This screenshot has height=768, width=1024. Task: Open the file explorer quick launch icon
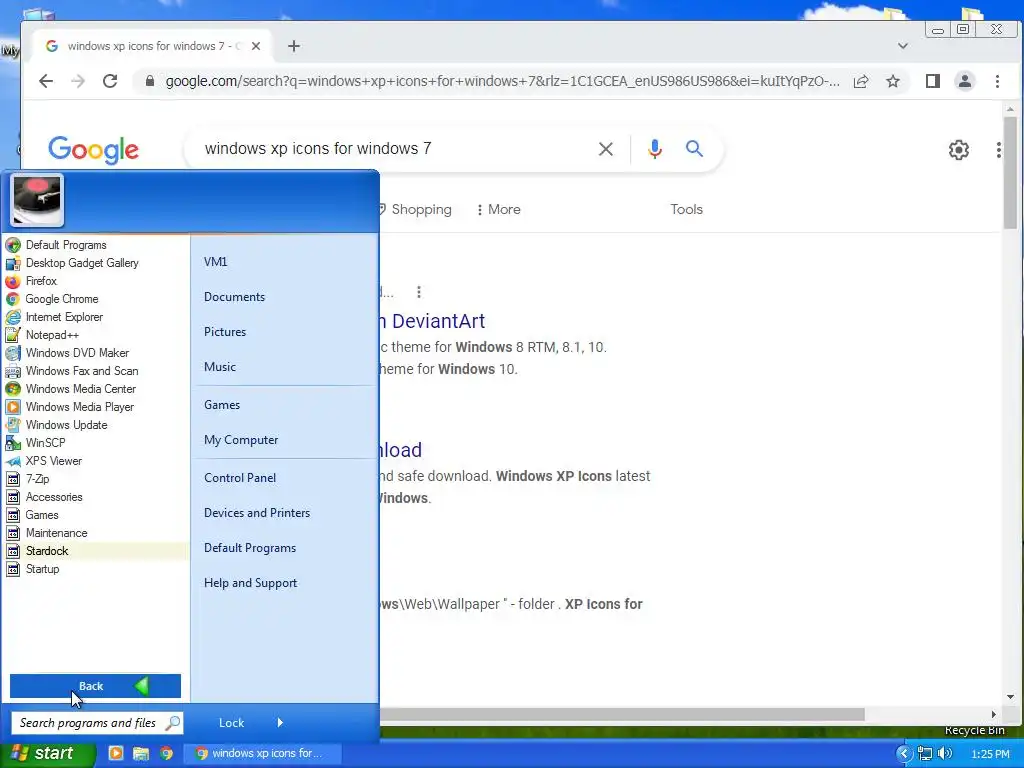click(141, 753)
